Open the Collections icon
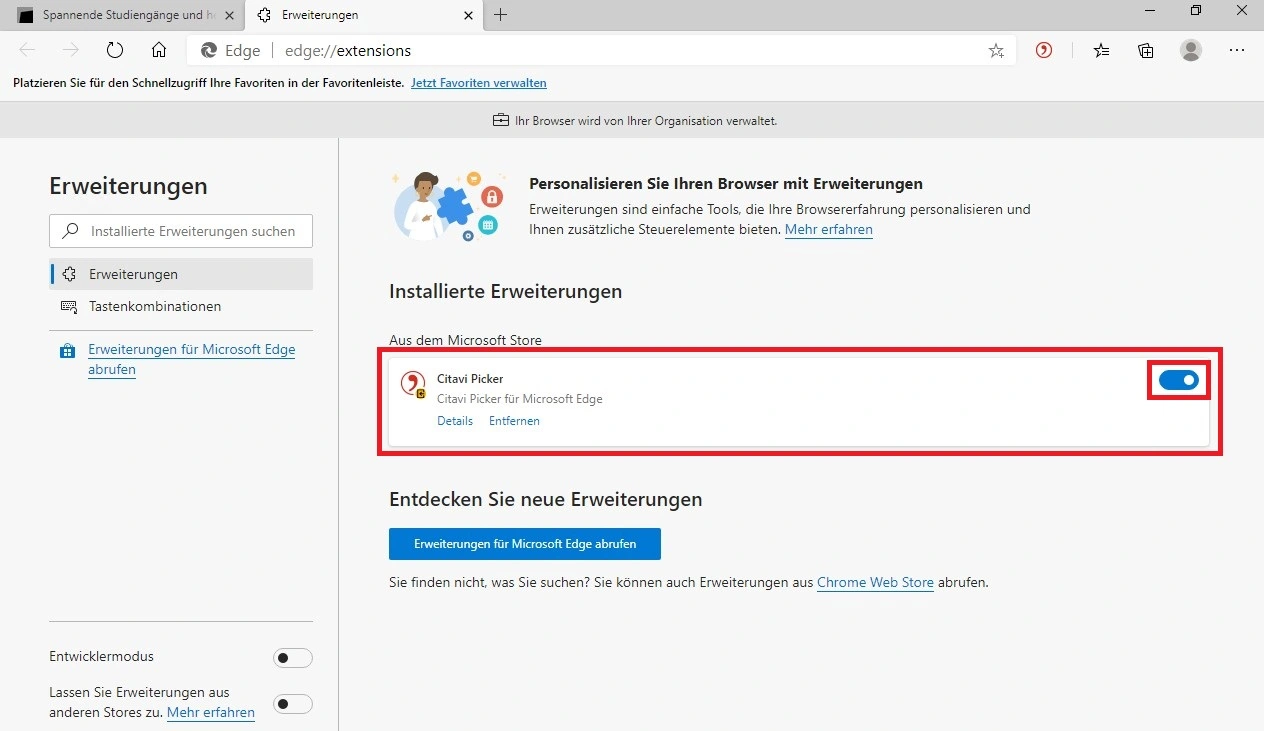Screen dimensions: 1264x731 [1146, 50]
